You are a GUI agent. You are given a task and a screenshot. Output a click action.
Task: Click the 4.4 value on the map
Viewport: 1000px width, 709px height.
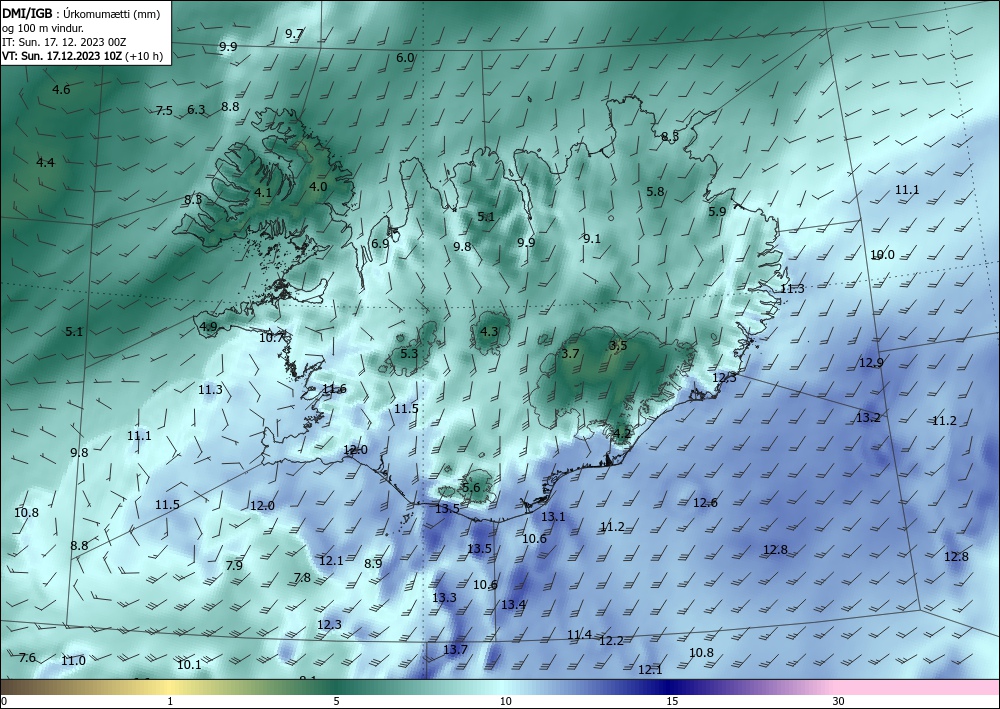click(x=45, y=162)
